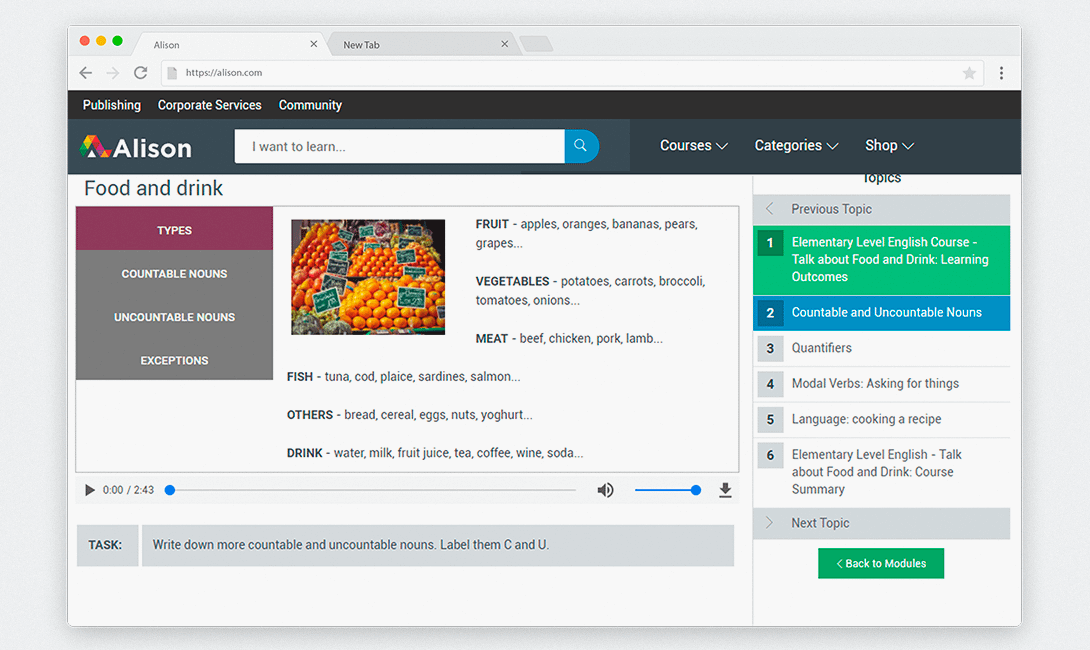Play the audio with the play button
Image resolution: width=1090 pixels, height=650 pixels.
tap(90, 490)
